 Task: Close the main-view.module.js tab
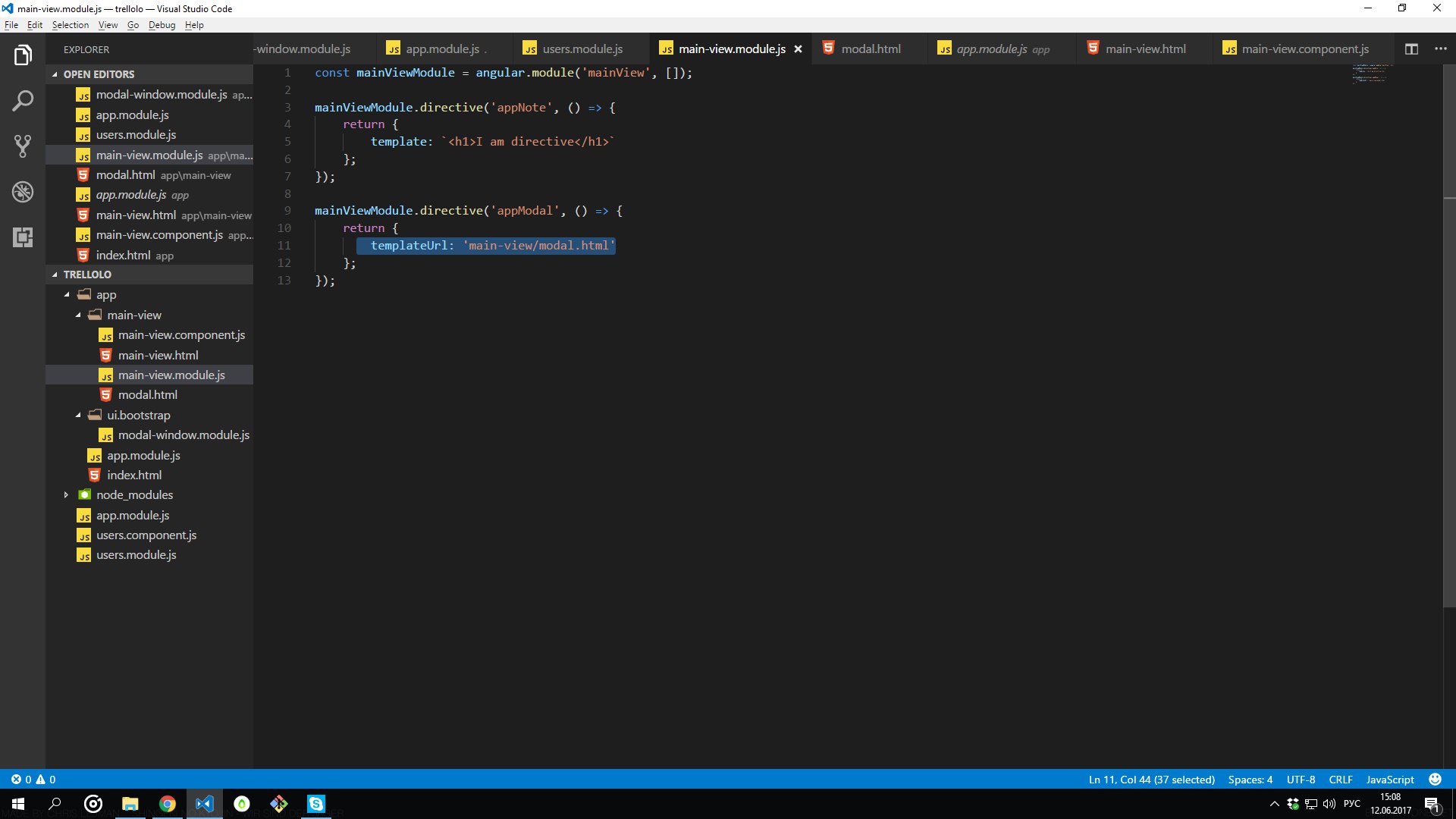coord(798,49)
